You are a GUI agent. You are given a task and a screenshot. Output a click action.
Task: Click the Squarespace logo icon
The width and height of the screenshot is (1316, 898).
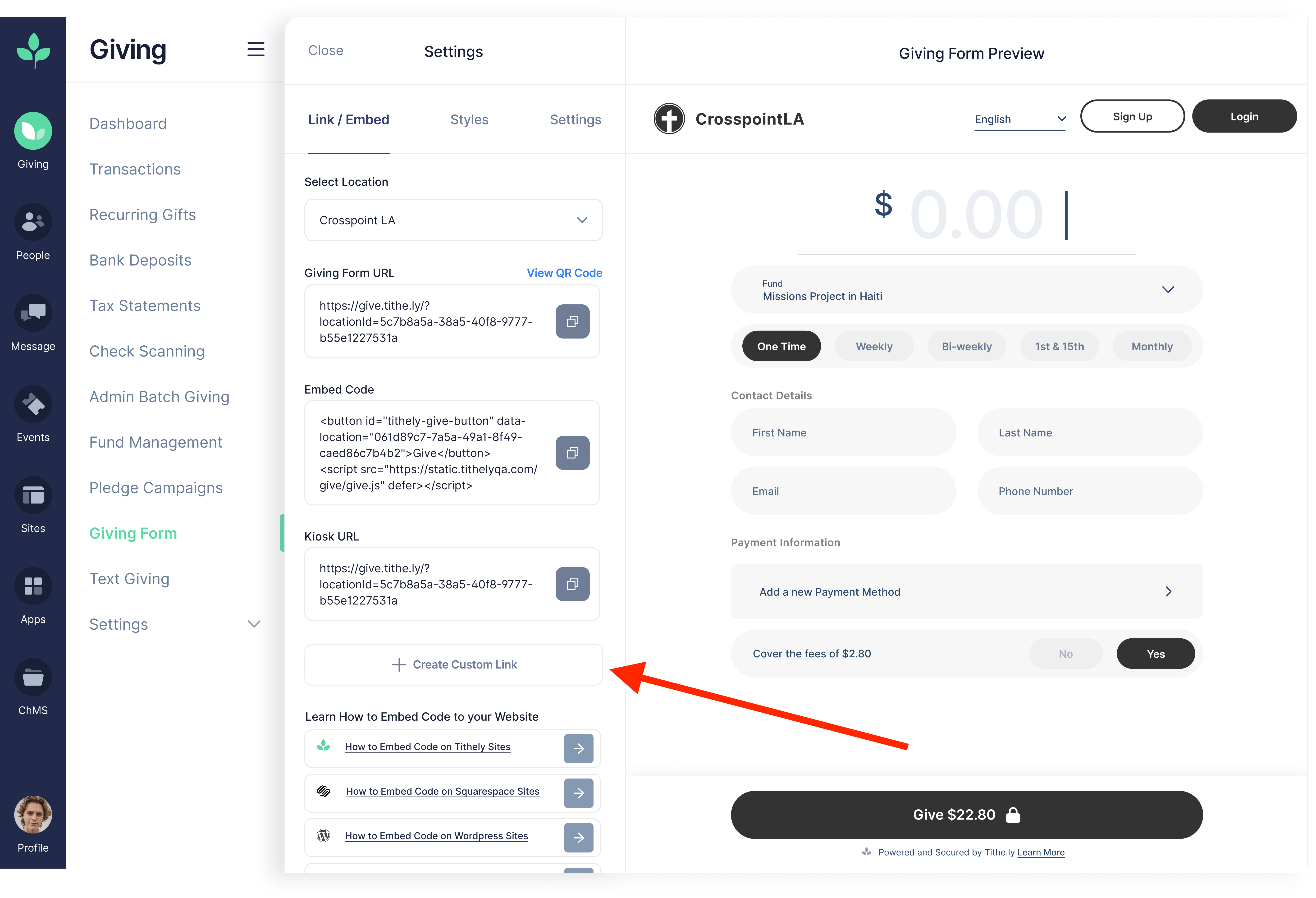click(x=323, y=792)
